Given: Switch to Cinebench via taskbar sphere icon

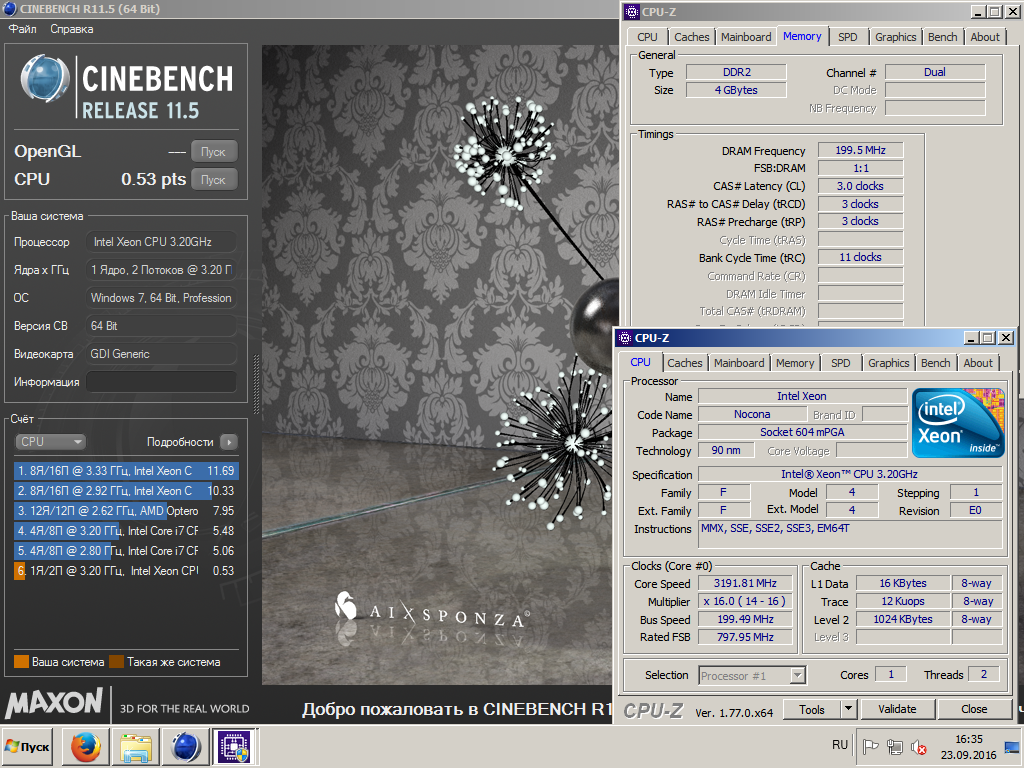Looking at the screenshot, I should (x=185, y=746).
